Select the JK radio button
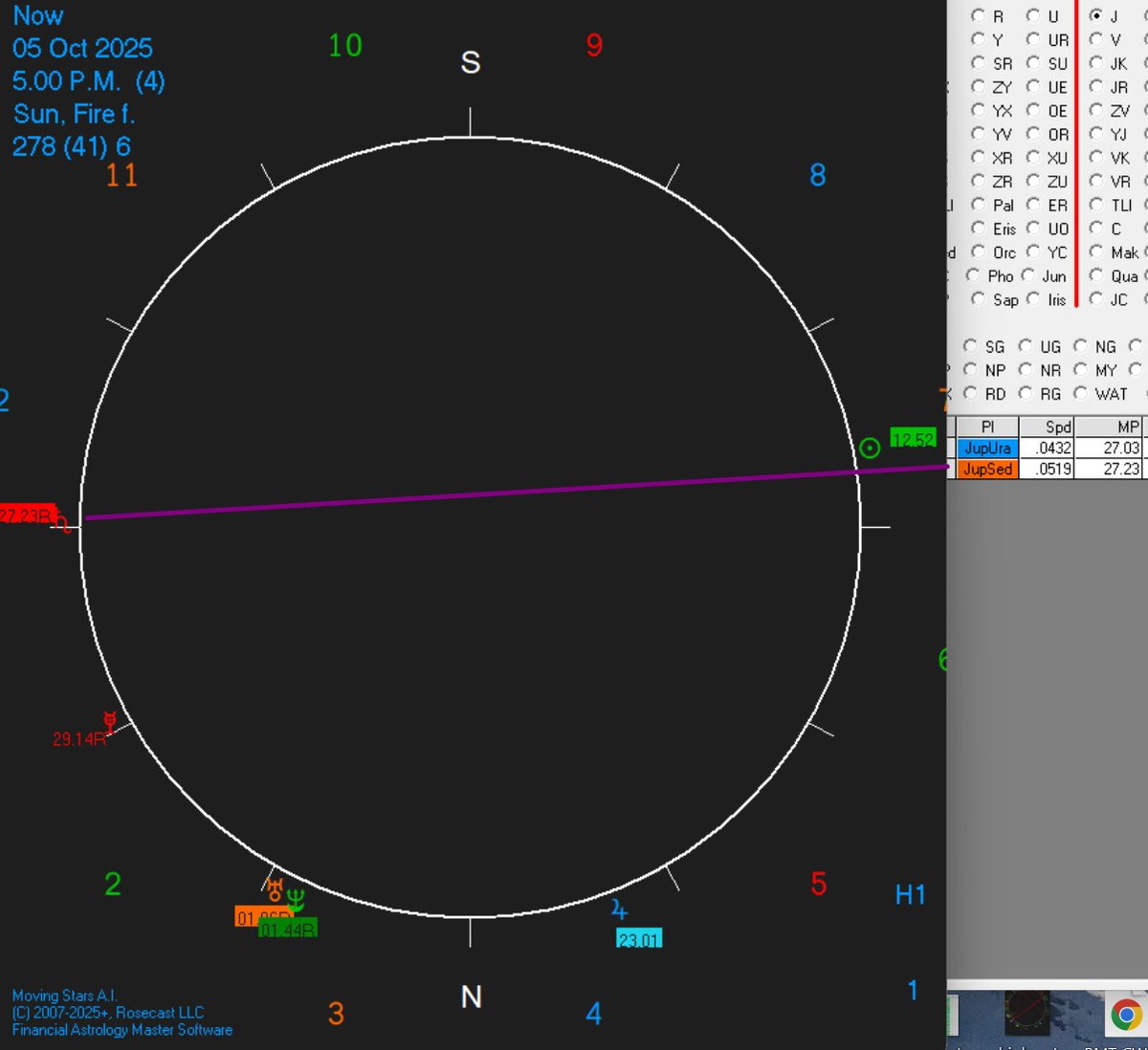This screenshot has height=1050, width=1148. point(1096,63)
